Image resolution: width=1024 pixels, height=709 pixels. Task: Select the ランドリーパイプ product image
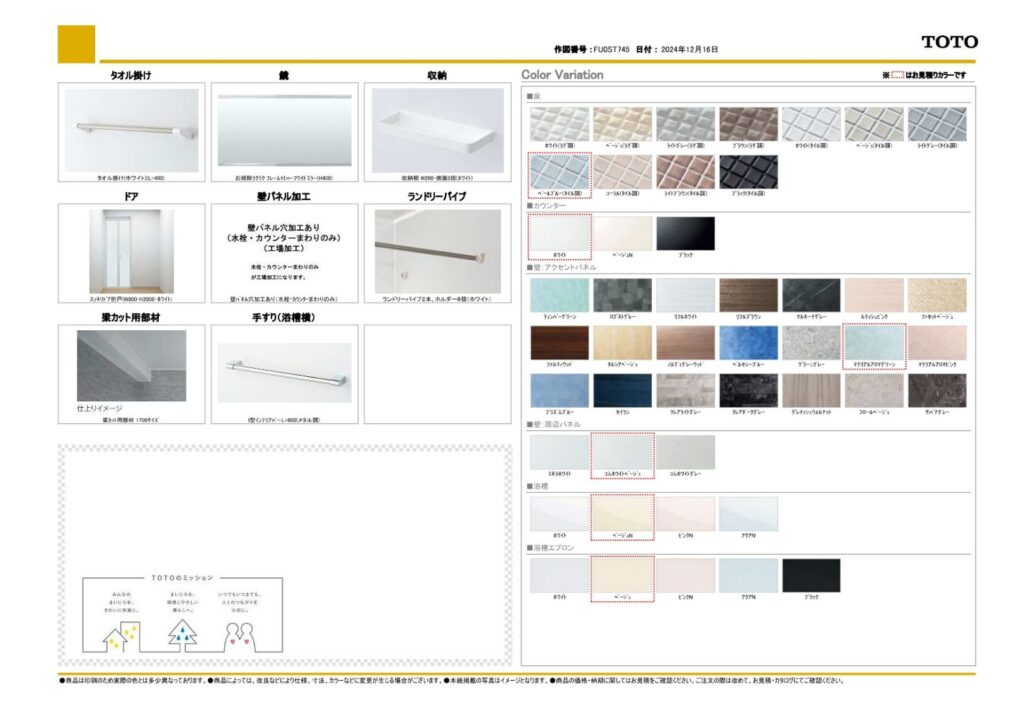coord(437,250)
